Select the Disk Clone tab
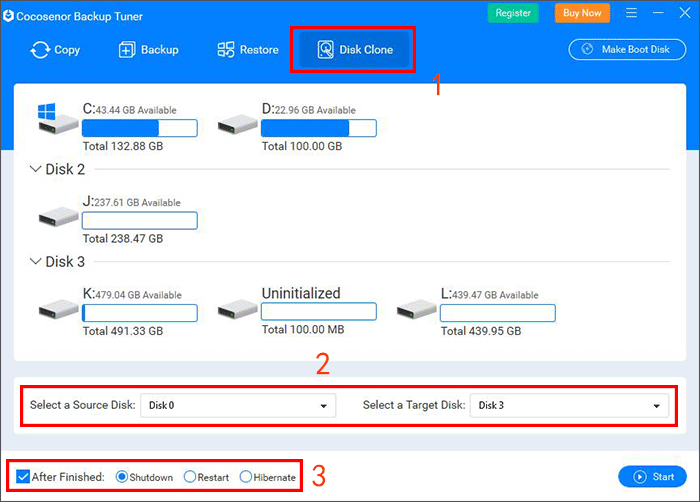This screenshot has height=502, width=700. [x=354, y=50]
